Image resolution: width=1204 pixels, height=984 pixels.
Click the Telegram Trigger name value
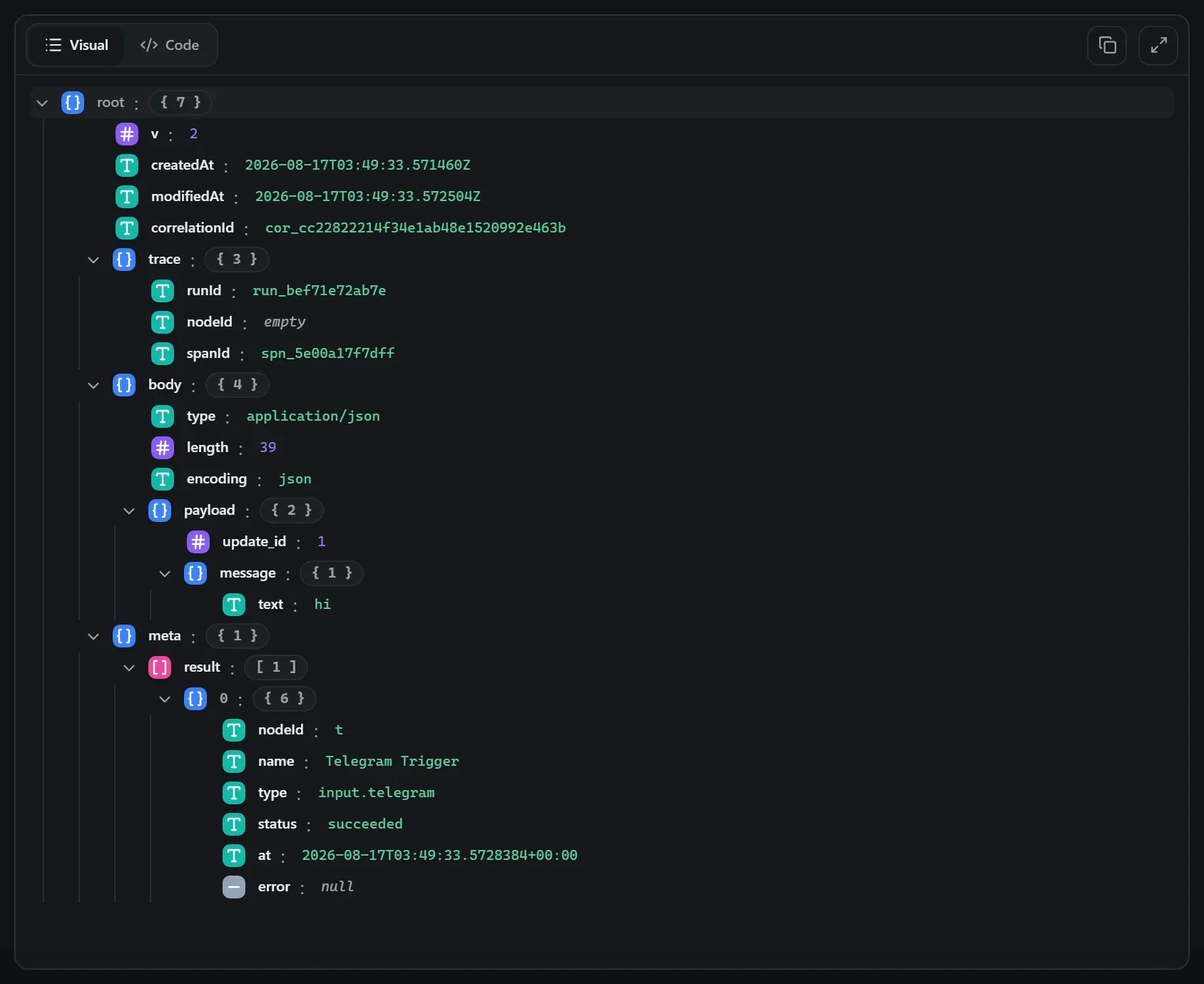coord(392,762)
